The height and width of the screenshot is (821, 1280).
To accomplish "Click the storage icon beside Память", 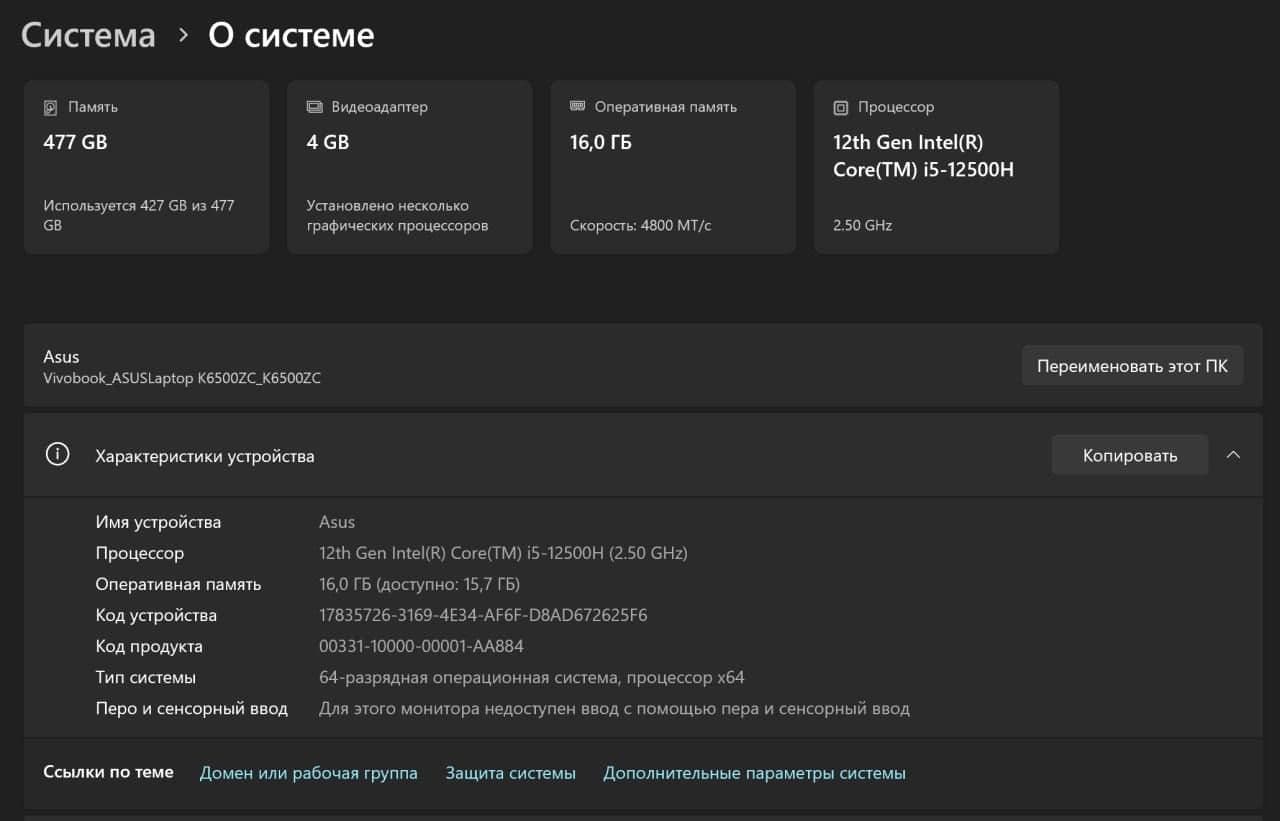I will pos(51,107).
